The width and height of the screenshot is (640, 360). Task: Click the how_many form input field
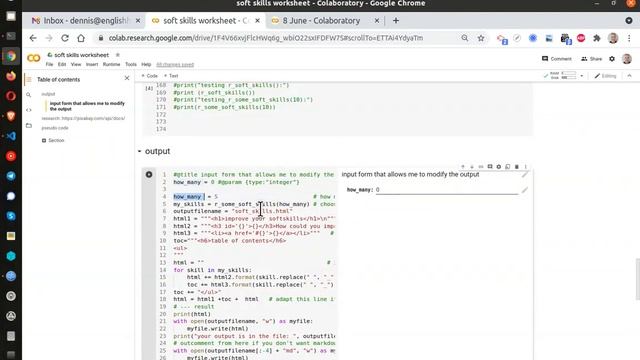[x=447, y=190]
